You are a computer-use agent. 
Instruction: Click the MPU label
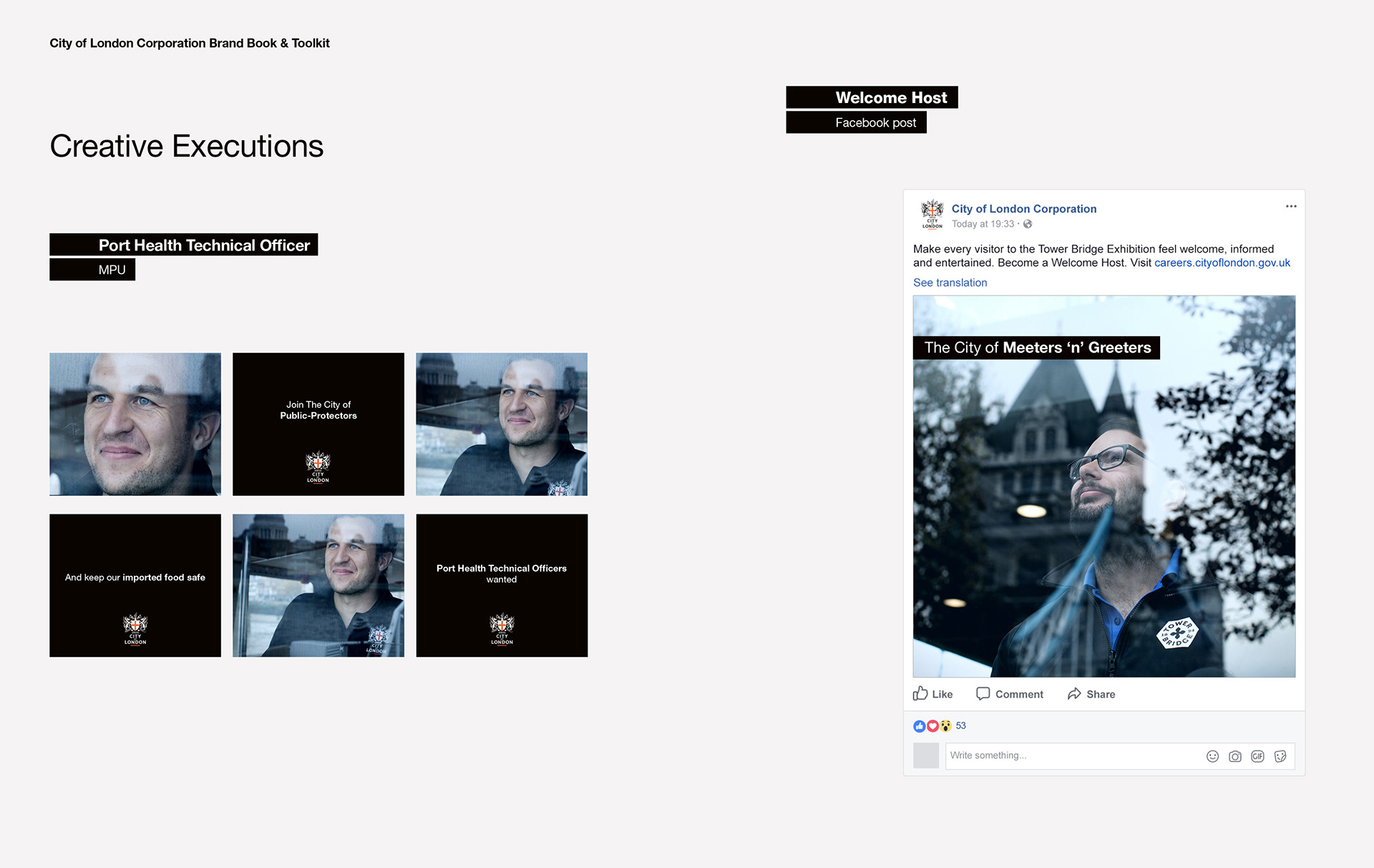coord(92,270)
